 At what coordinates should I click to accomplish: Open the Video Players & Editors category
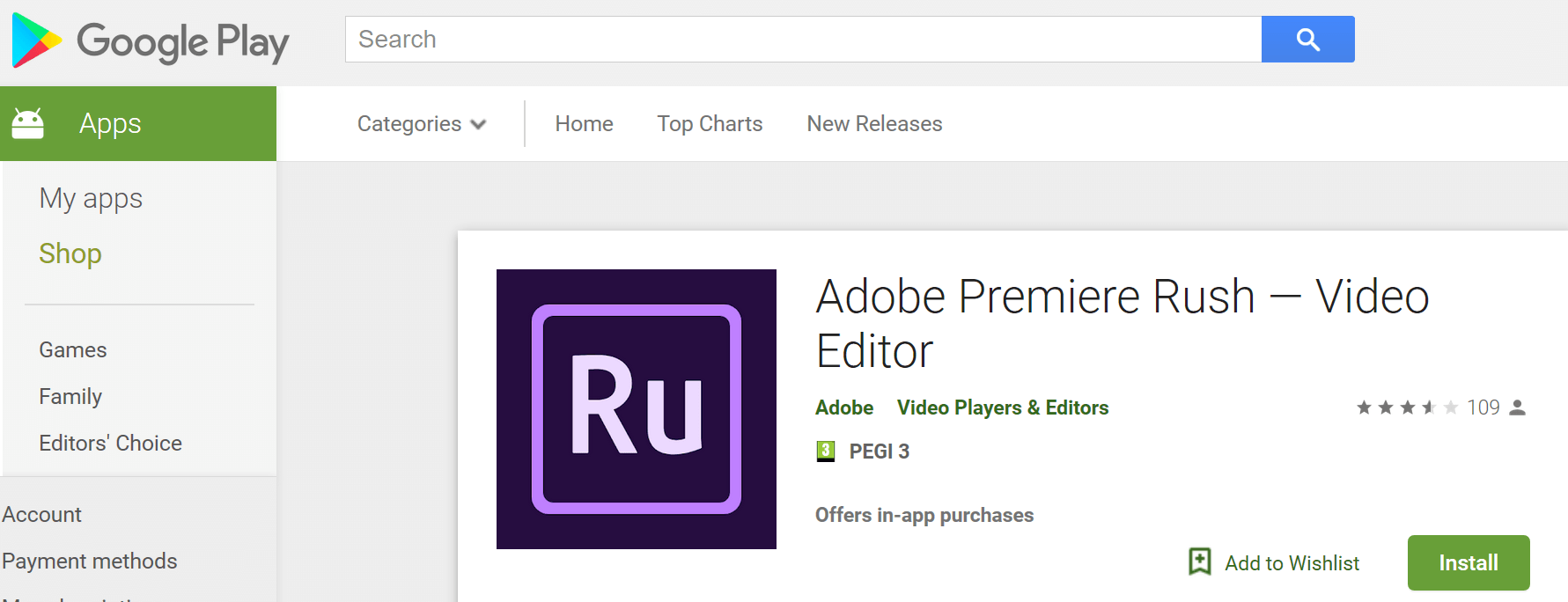coord(1003,407)
